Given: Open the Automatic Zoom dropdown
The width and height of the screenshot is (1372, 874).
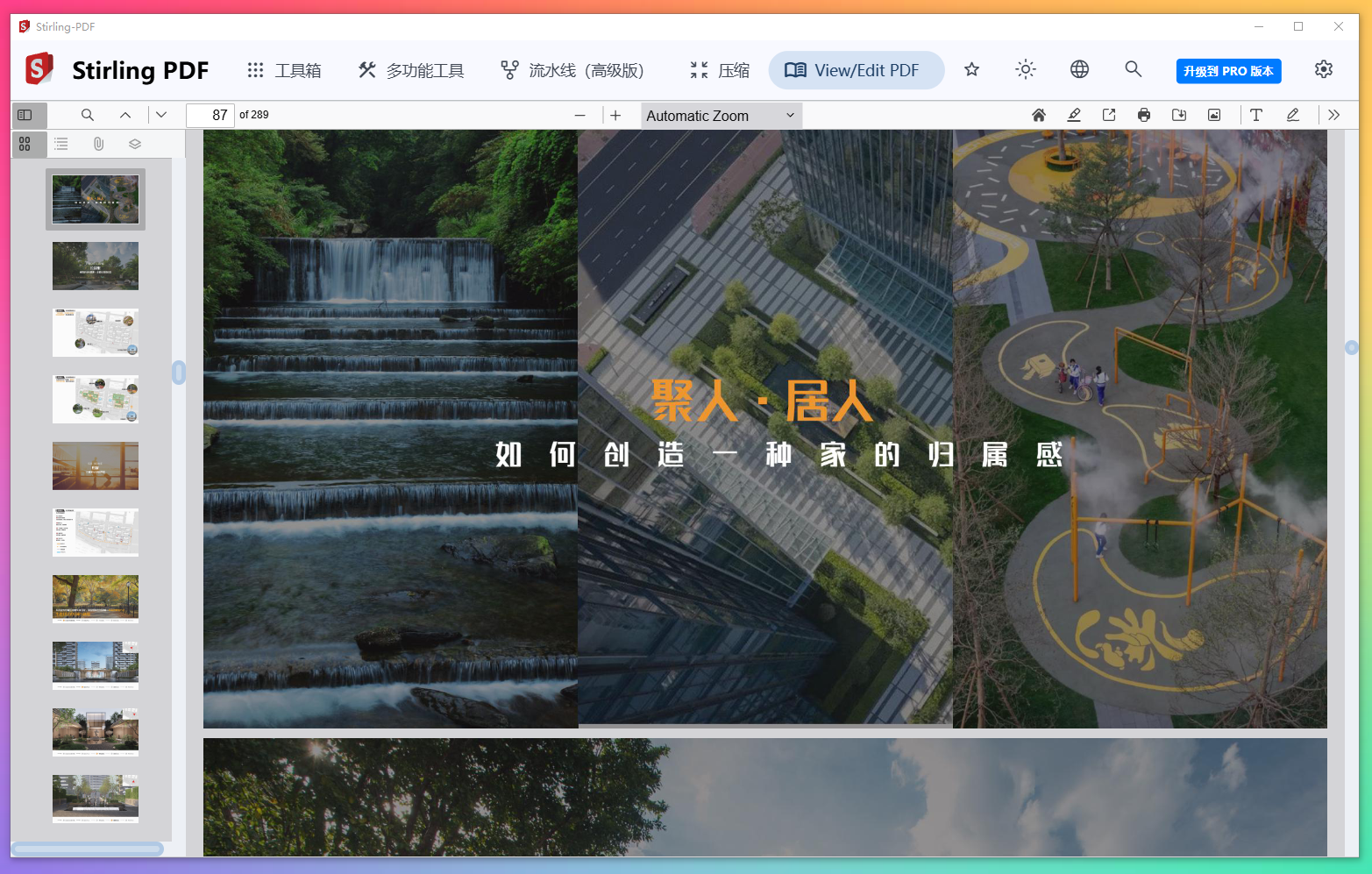Looking at the screenshot, I should coord(721,116).
